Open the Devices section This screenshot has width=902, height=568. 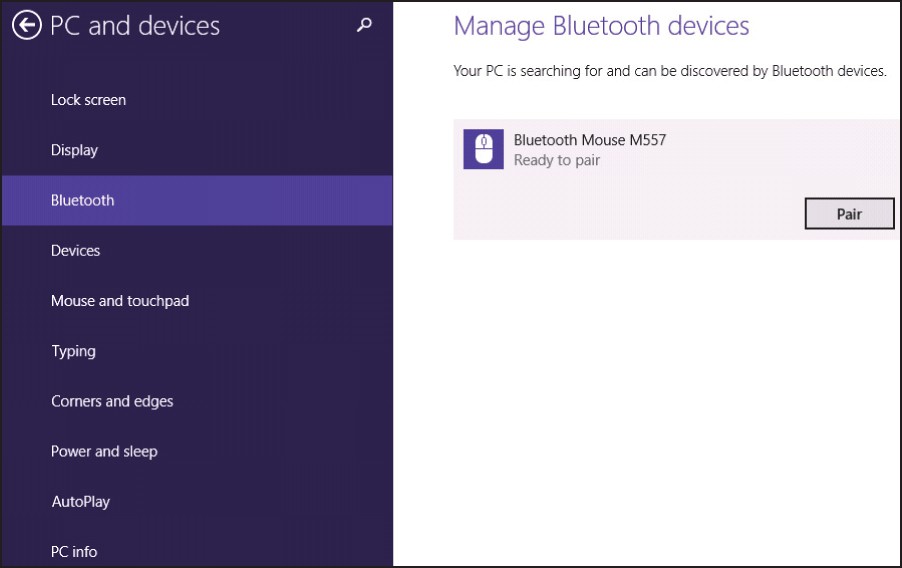coord(75,250)
